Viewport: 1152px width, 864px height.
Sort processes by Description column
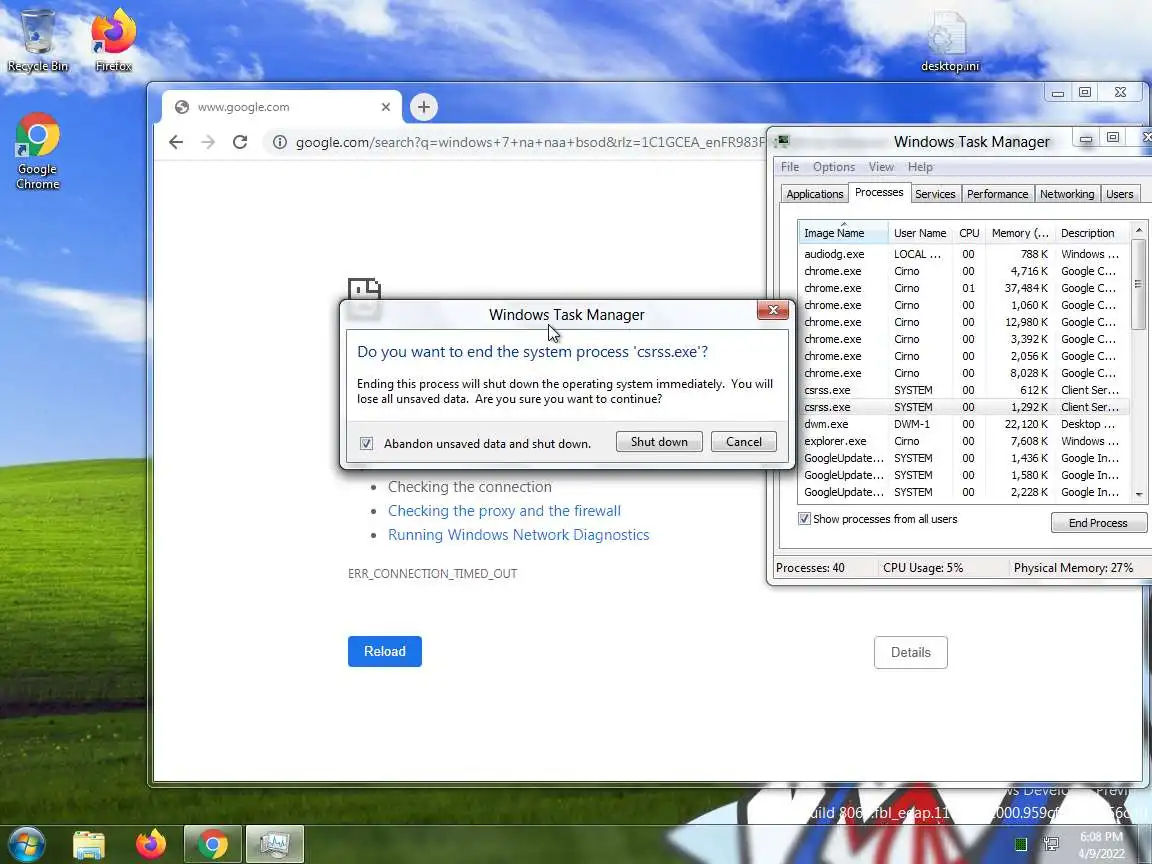coord(1092,233)
